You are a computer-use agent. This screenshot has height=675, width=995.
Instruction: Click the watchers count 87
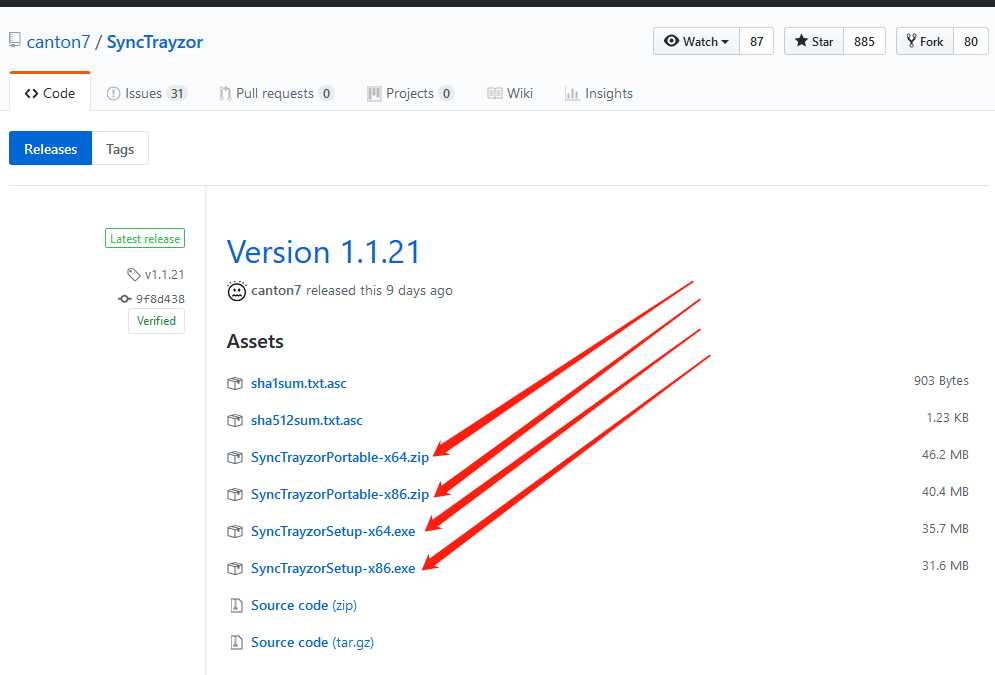(756, 41)
